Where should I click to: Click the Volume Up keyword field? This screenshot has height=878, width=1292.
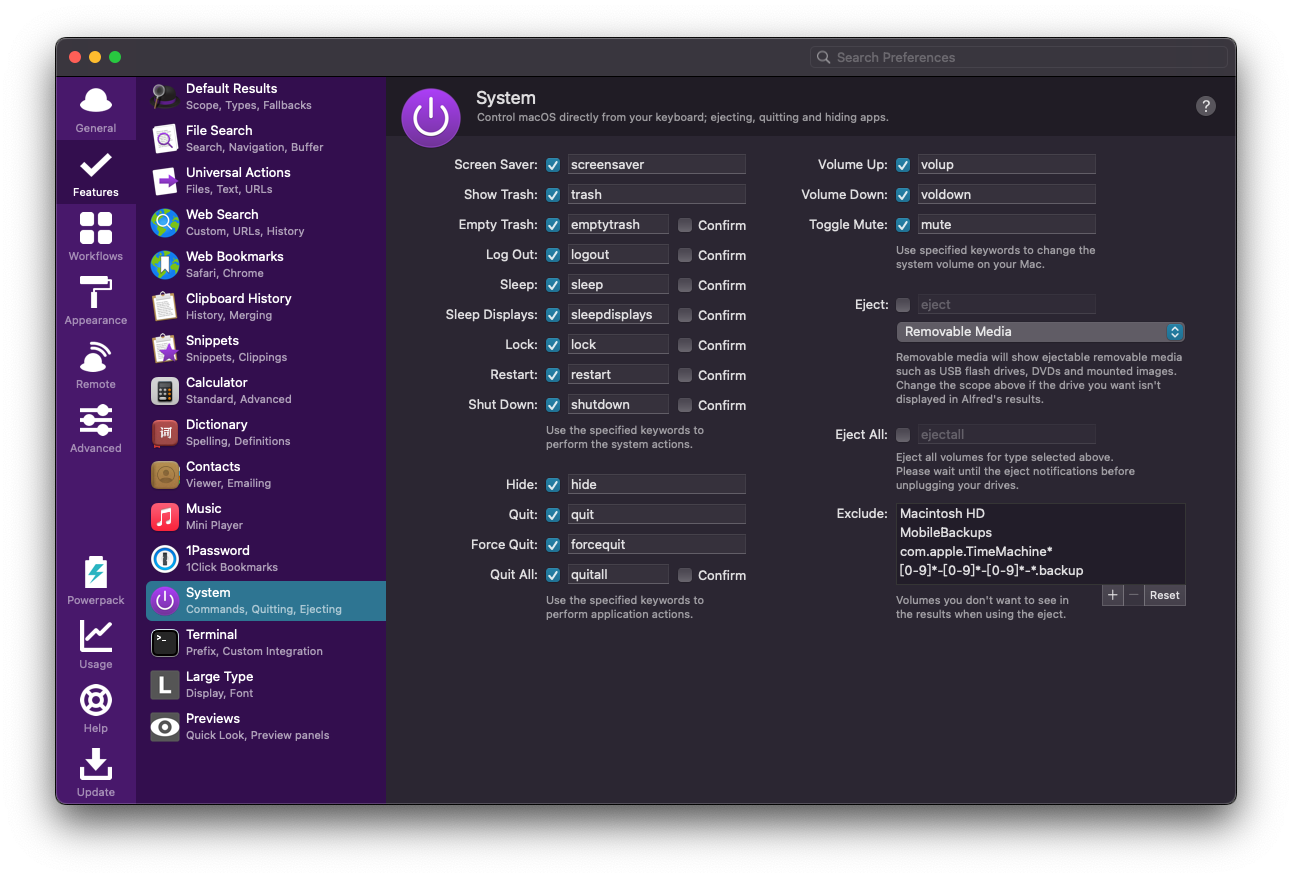[1007, 164]
